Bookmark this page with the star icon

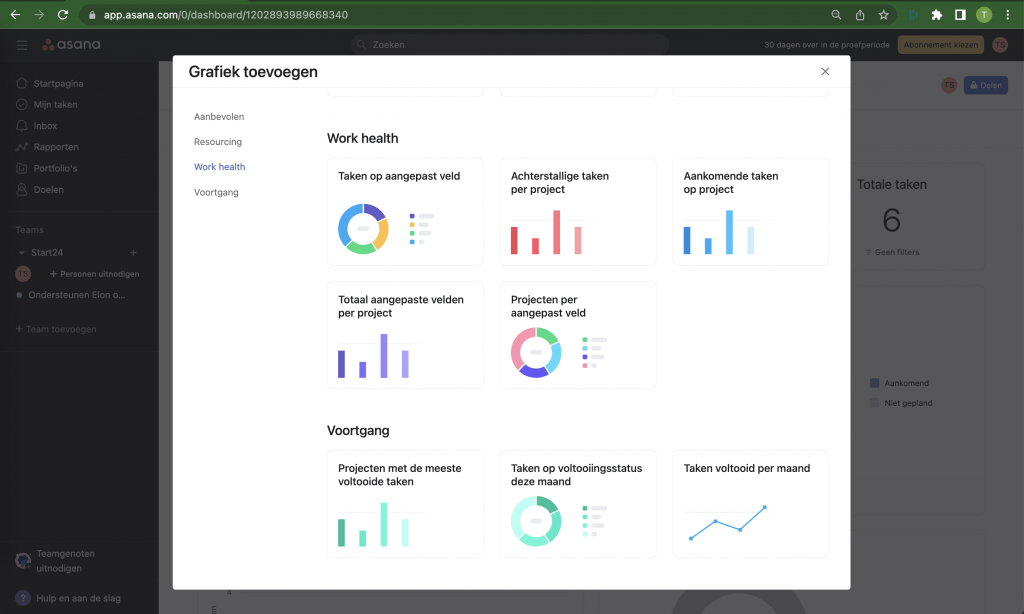[884, 15]
